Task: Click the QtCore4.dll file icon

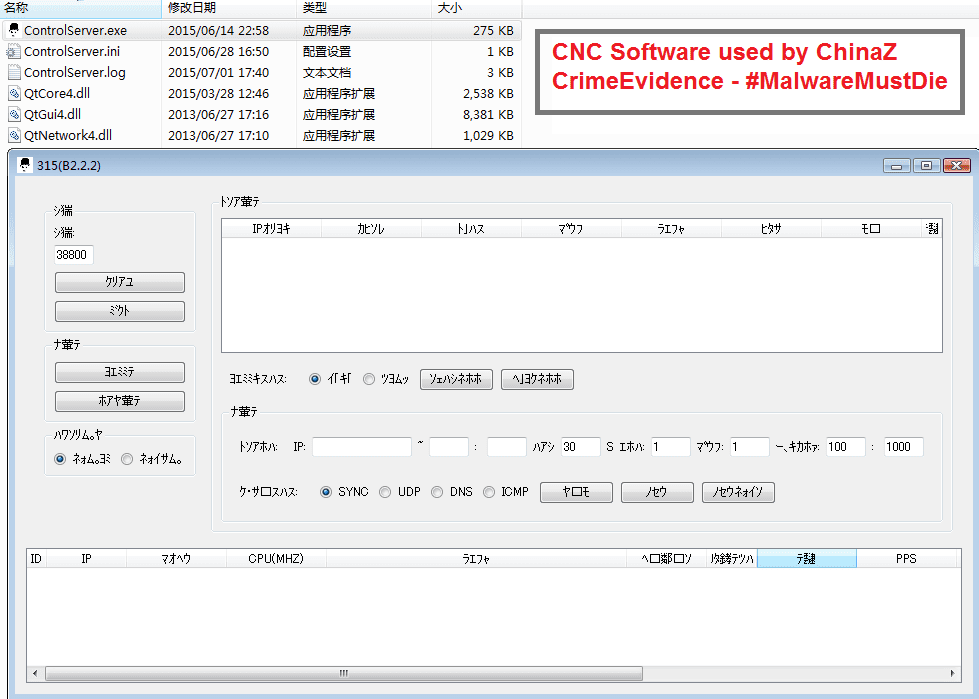Action: [x=13, y=93]
